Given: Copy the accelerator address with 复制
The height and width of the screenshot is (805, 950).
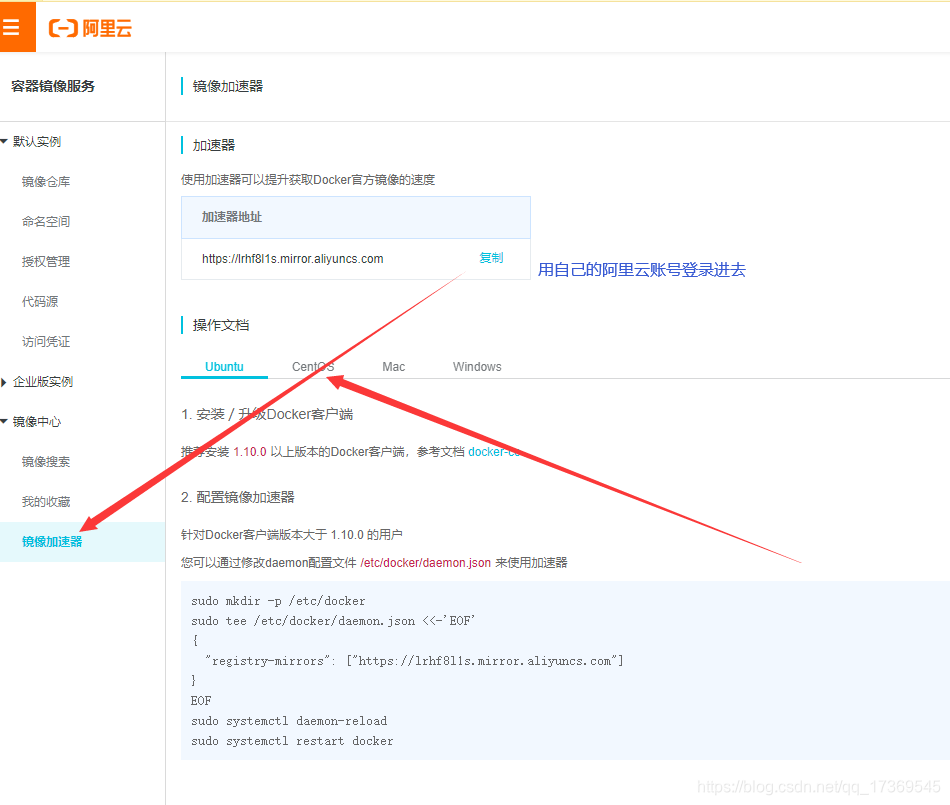Looking at the screenshot, I should pos(491,258).
